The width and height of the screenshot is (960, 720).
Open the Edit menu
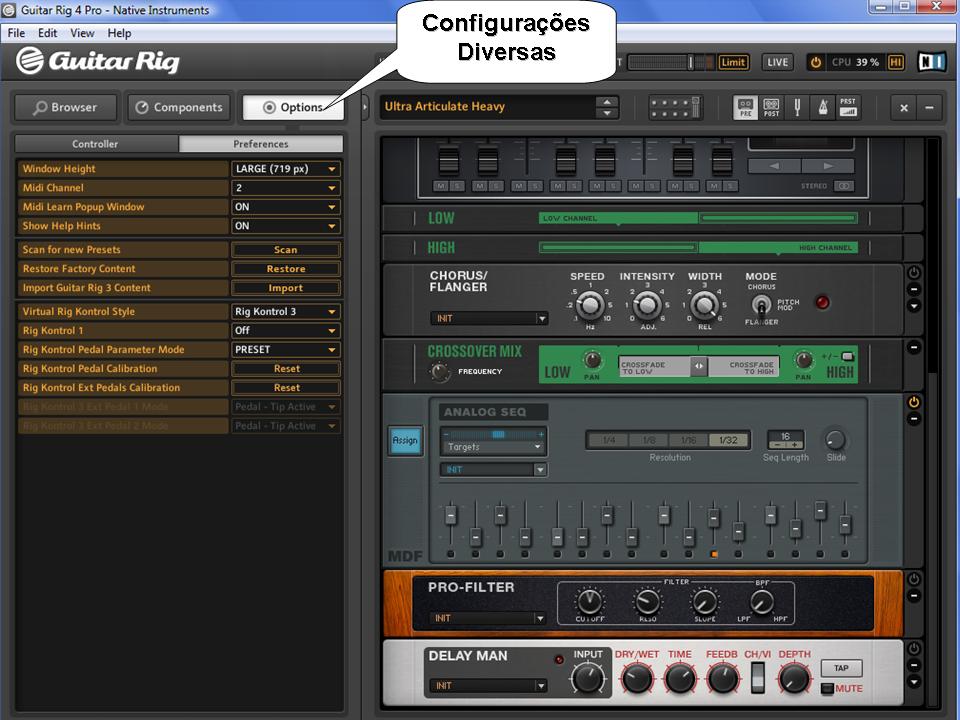click(47, 33)
